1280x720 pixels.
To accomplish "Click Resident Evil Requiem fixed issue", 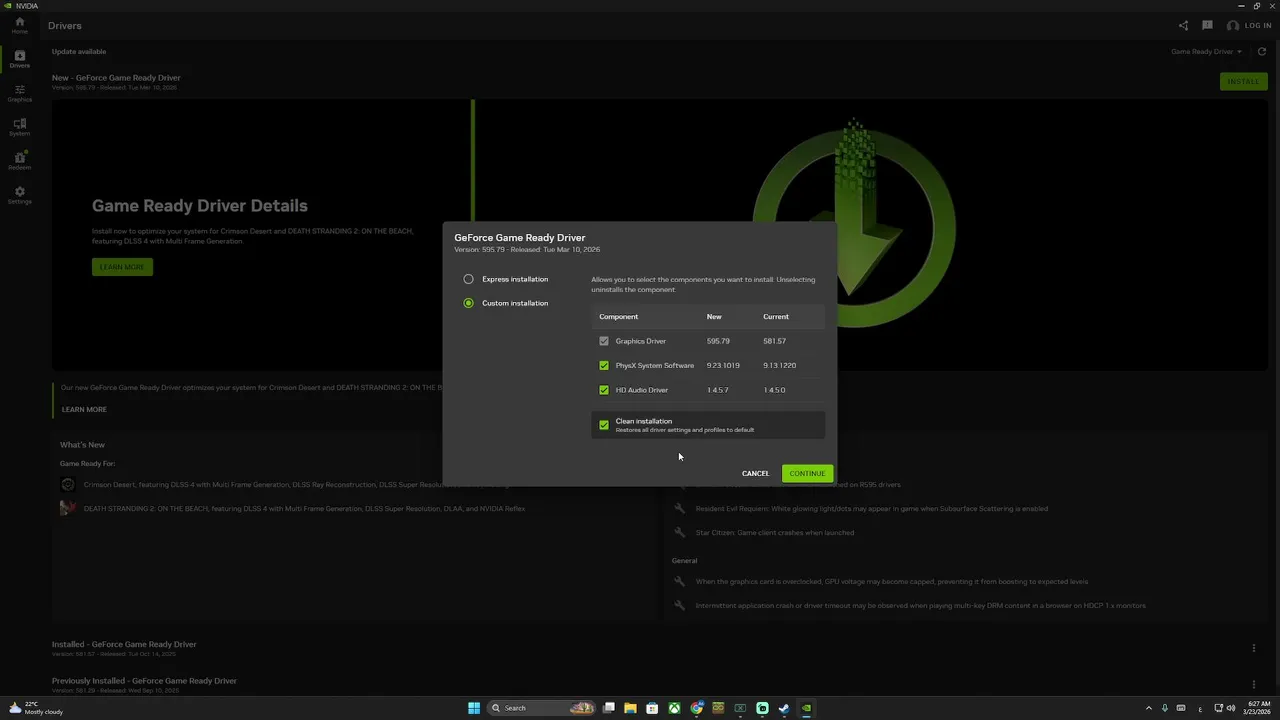I will [x=872, y=508].
